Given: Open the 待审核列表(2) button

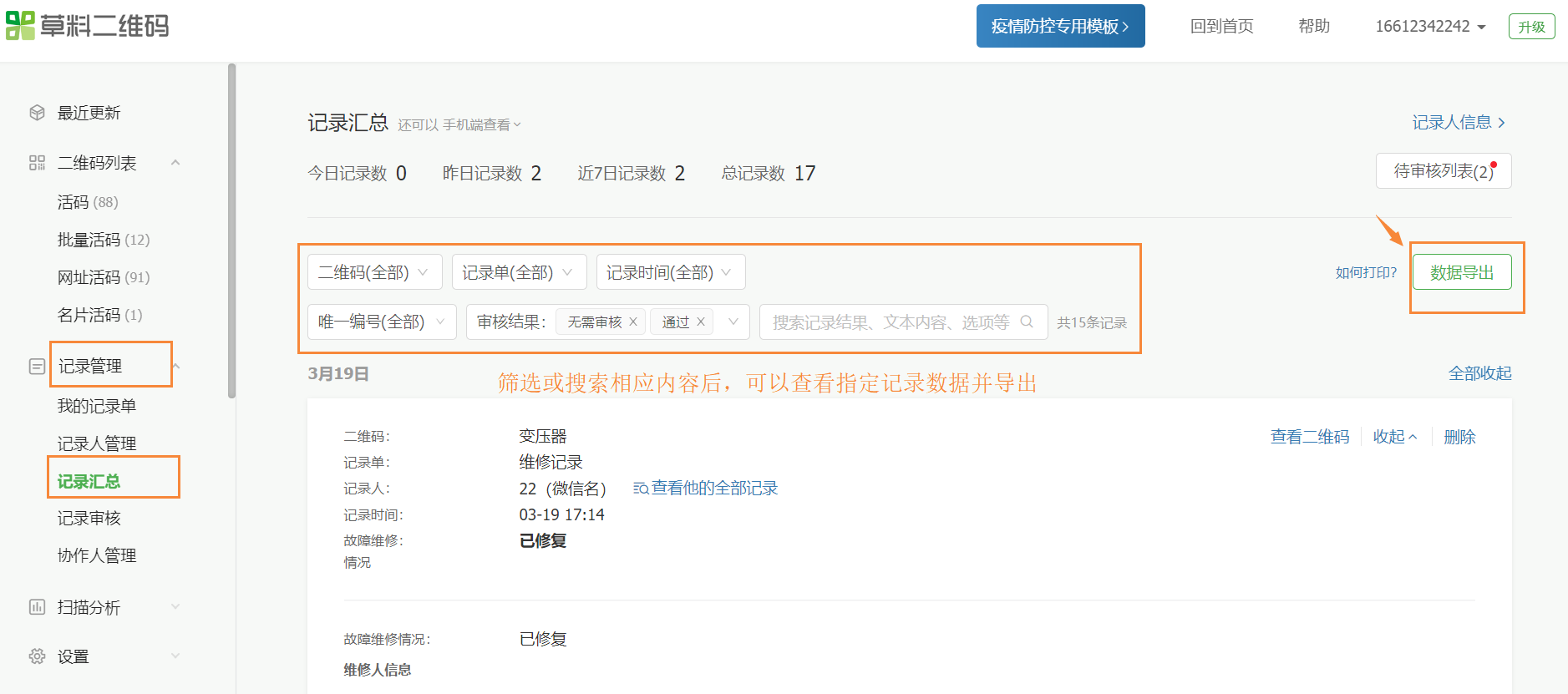Looking at the screenshot, I should [x=1444, y=171].
